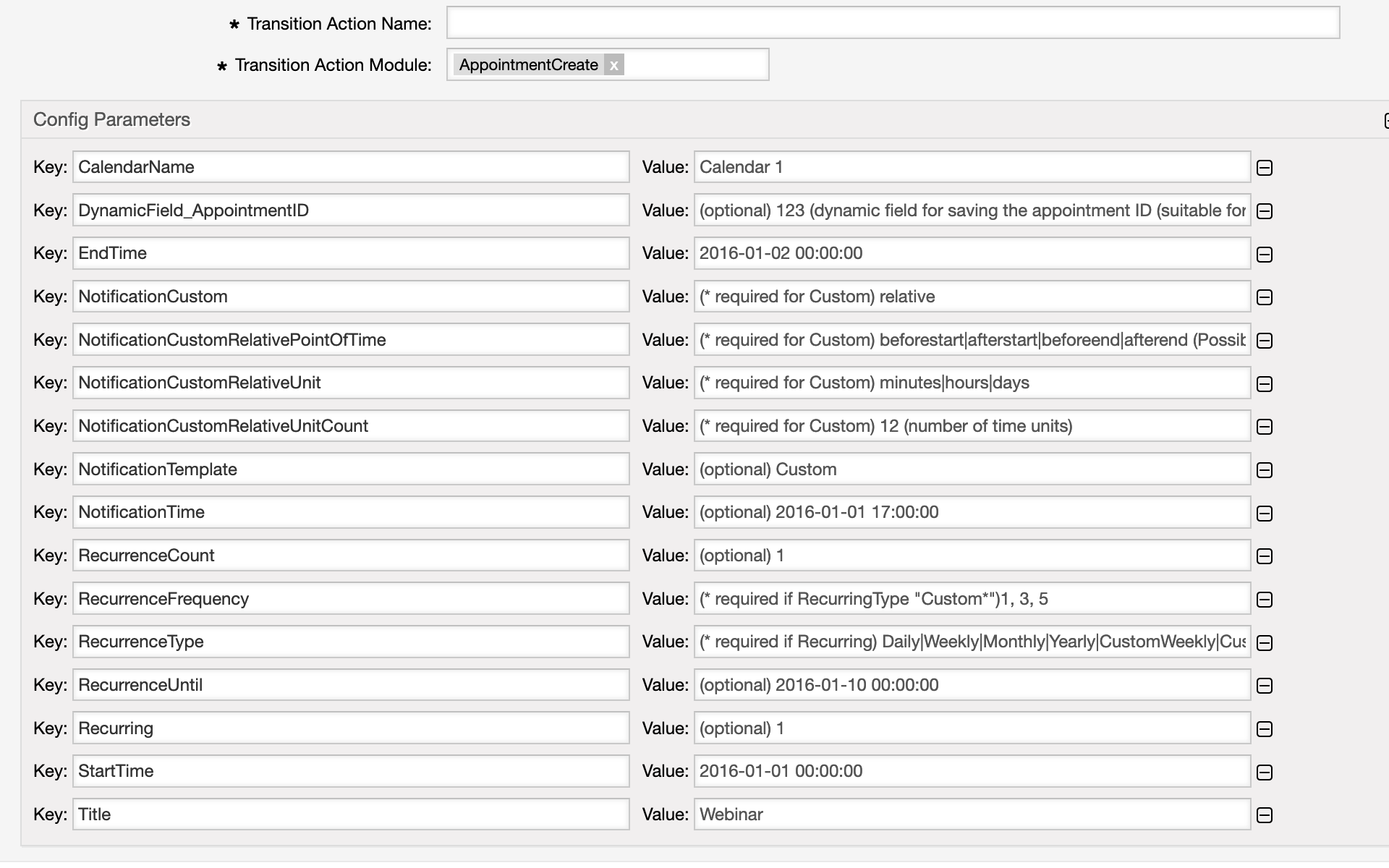The height and width of the screenshot is (868, 1389).
Task: Focus the NotificationTime value field
Action: [972, 512]
